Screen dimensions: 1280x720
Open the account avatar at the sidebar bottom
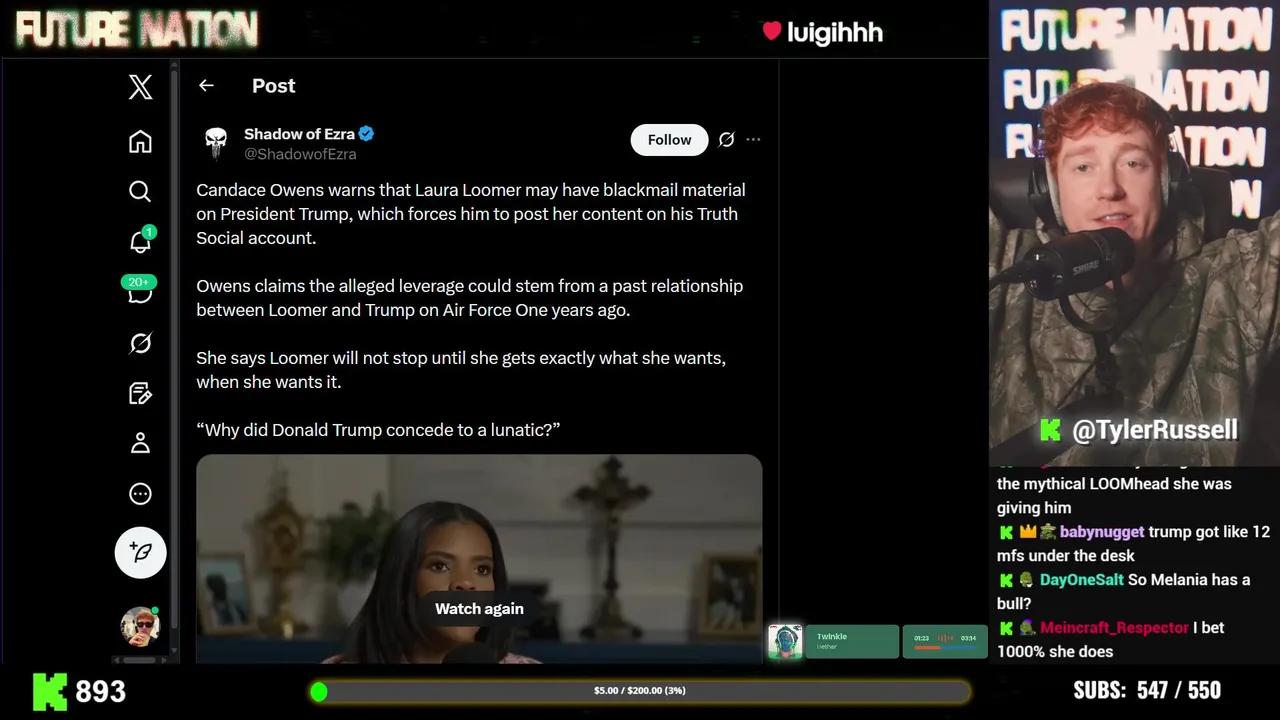click(140, 626)
